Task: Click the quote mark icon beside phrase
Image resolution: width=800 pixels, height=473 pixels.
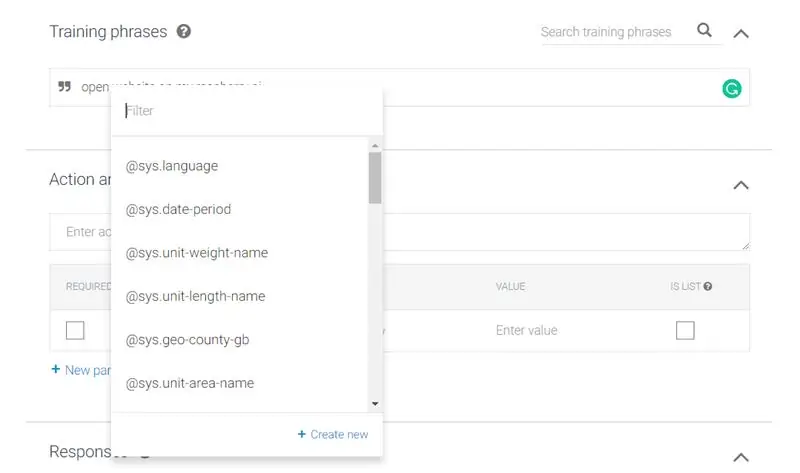Action: click(x=64, y=86)
